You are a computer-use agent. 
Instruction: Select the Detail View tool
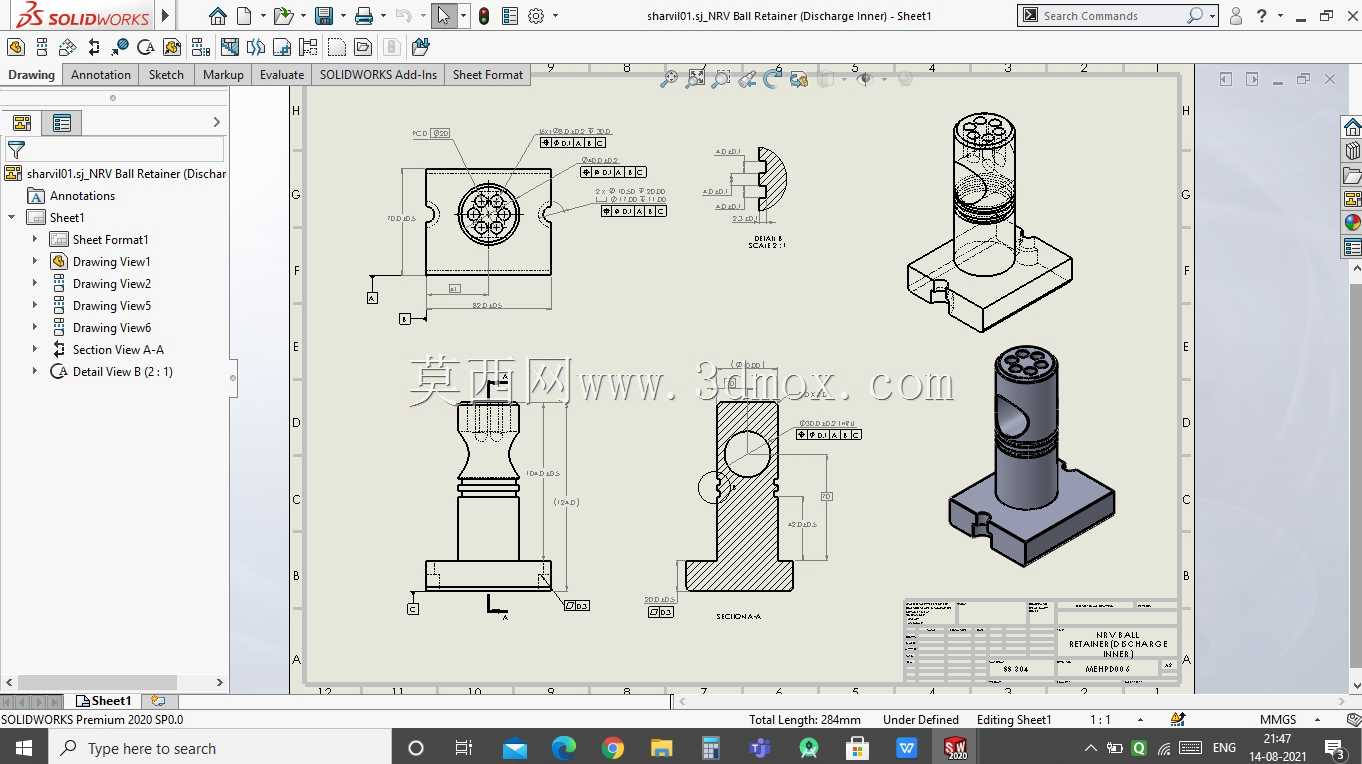click(x=146, y=47)
